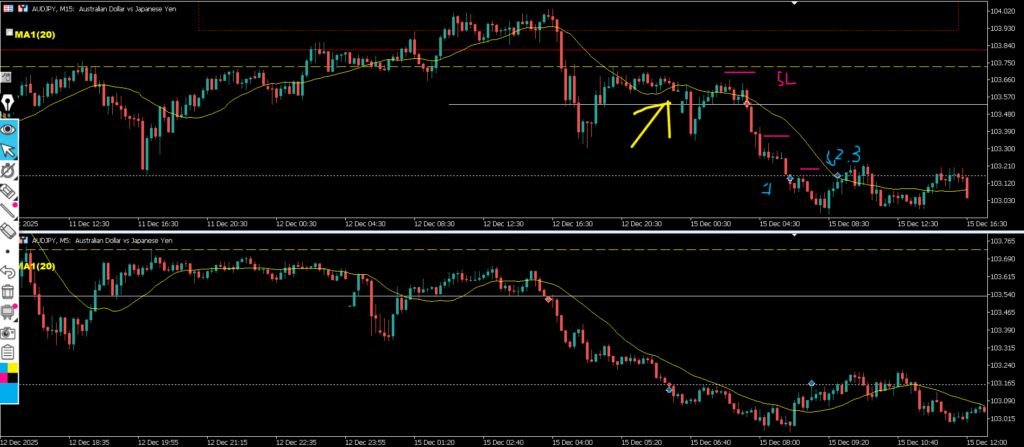
Task: Click the chart shift triangle at top edge
Action: point(795,4)
